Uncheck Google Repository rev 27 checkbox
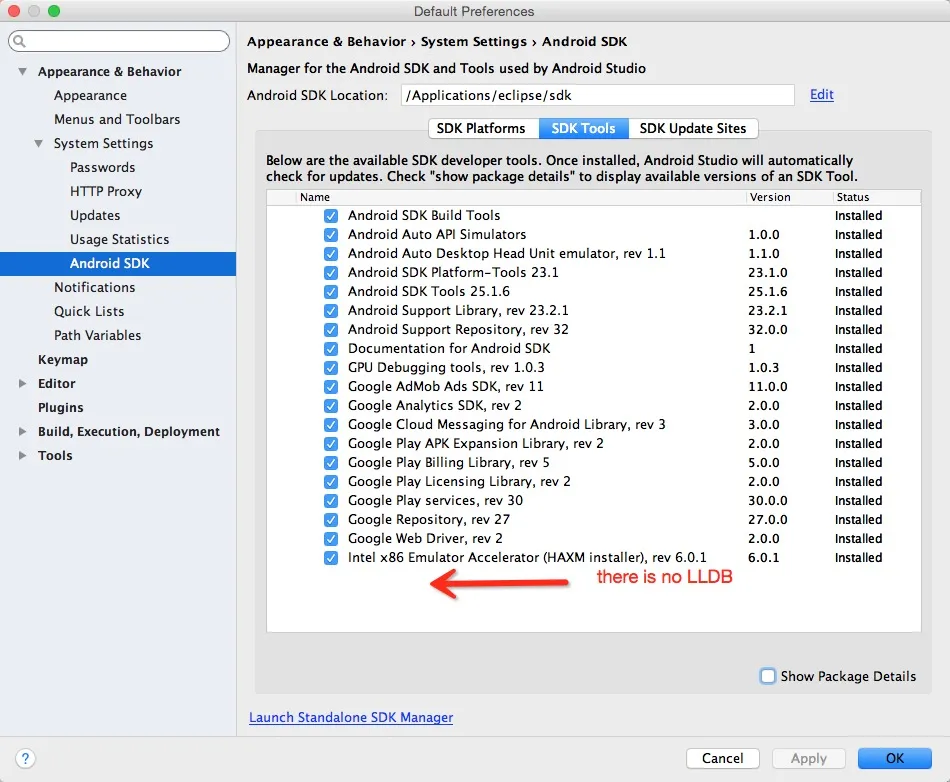The width and height of the screenshot is (950, 782). pyautogui.click(x=331, y=520)
